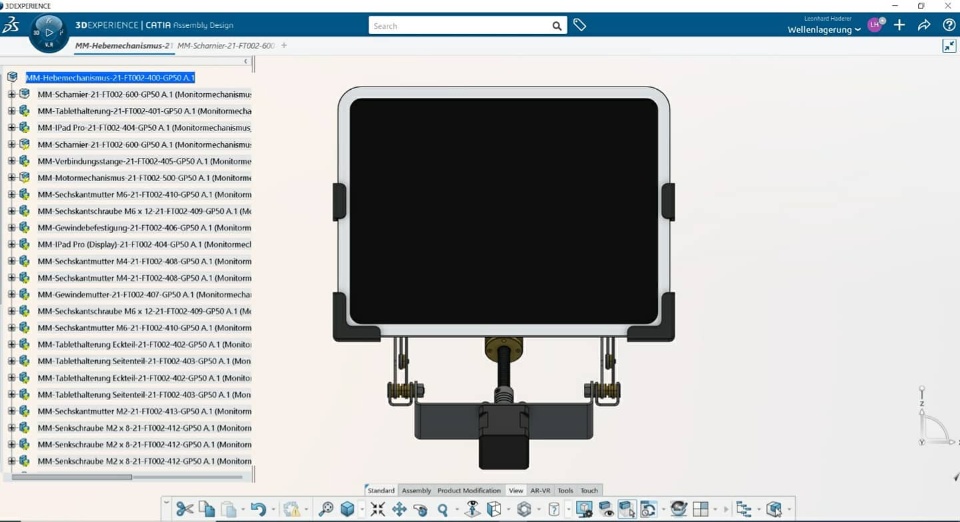Expand the MM-Gewindebefestigung-21-FT002-406 node
The height and width of the screenshot is (522, 960).
coord(11,228)
